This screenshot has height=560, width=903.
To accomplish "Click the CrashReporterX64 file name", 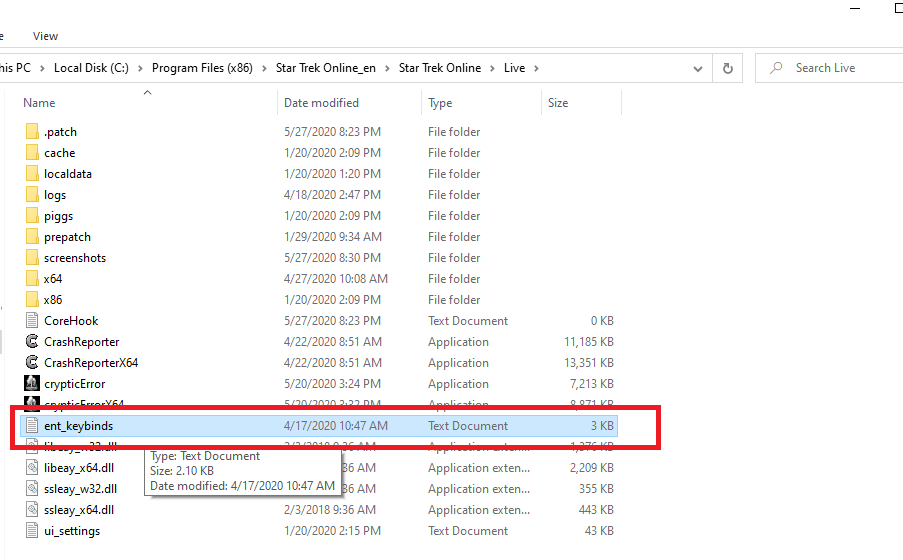I will click(91, 362).
